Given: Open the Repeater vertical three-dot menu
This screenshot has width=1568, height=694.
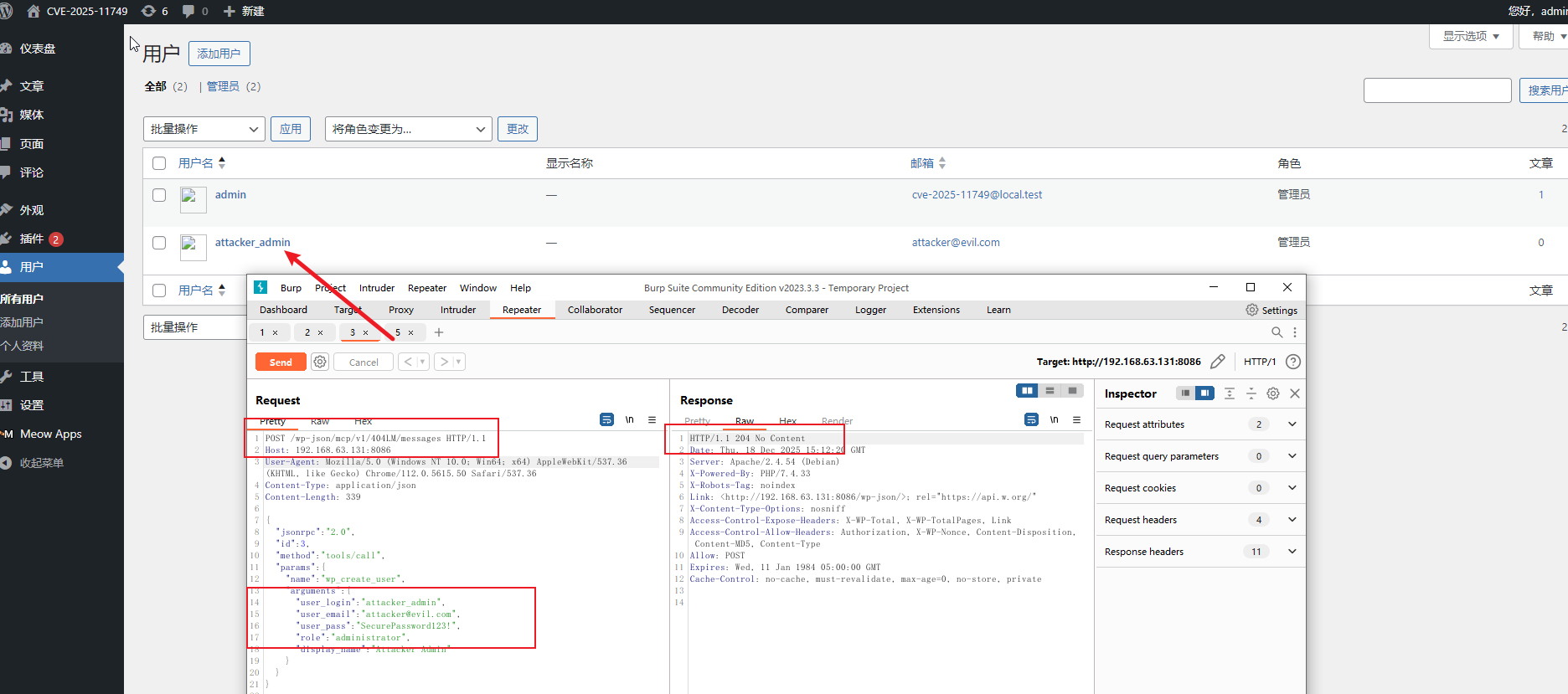Looking at the screenshot, I should [x=1295, y=332].
